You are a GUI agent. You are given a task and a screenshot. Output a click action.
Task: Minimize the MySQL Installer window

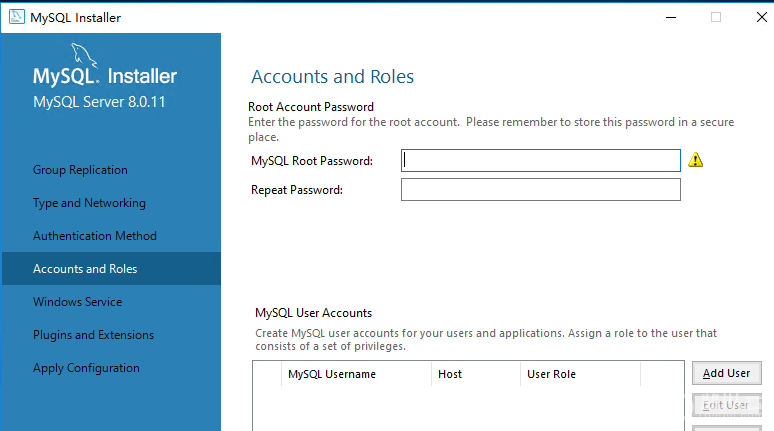(671, 17)
